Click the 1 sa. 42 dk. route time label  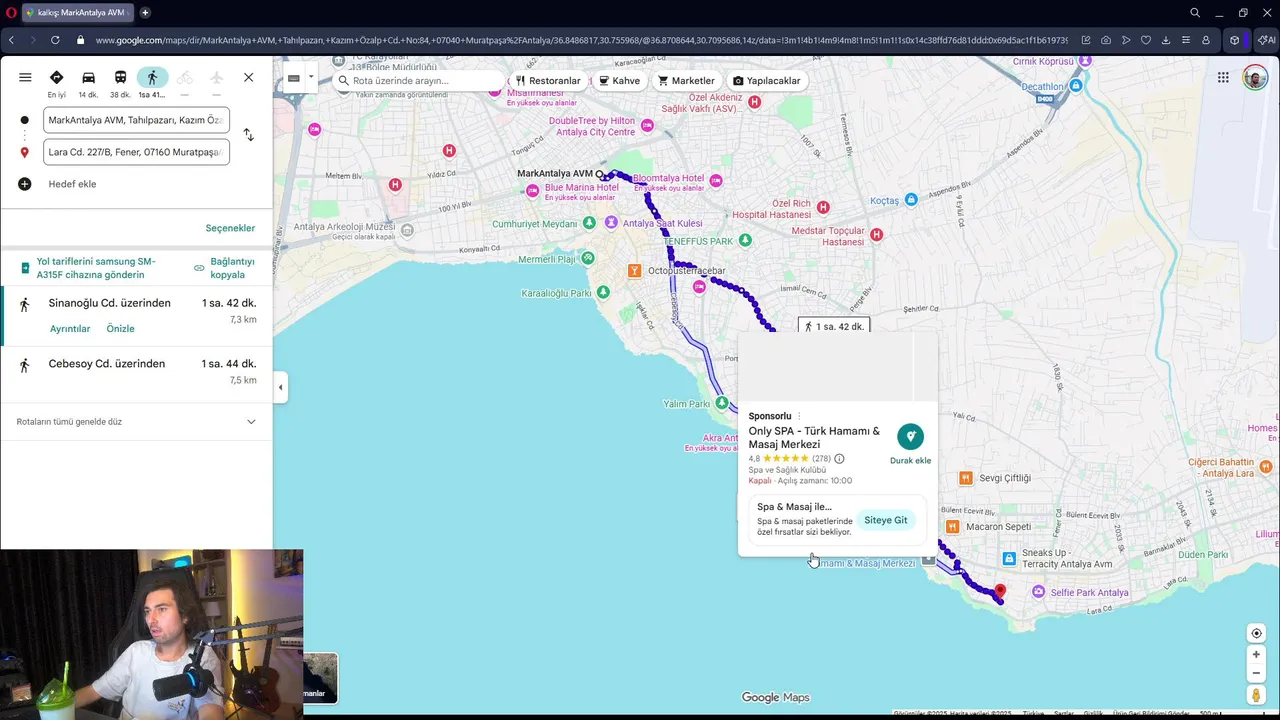[x=833, y=327]
